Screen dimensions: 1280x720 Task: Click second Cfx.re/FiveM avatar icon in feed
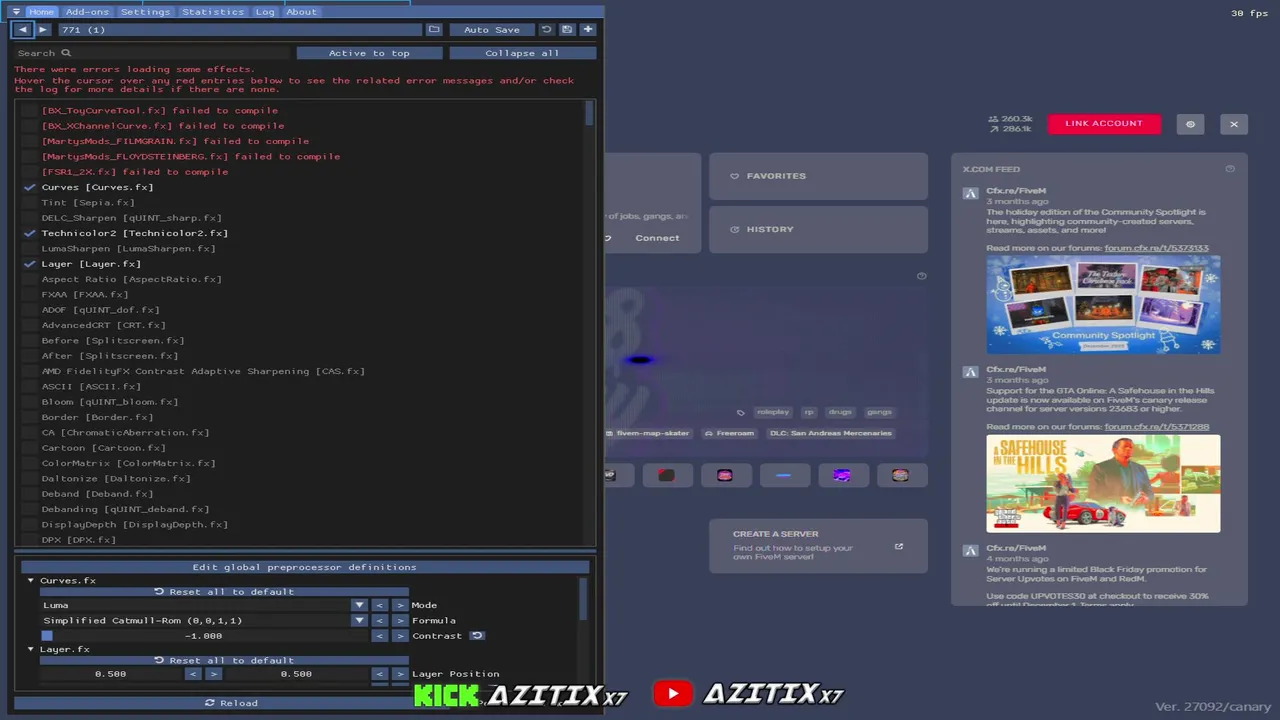[x=970, y=371]
